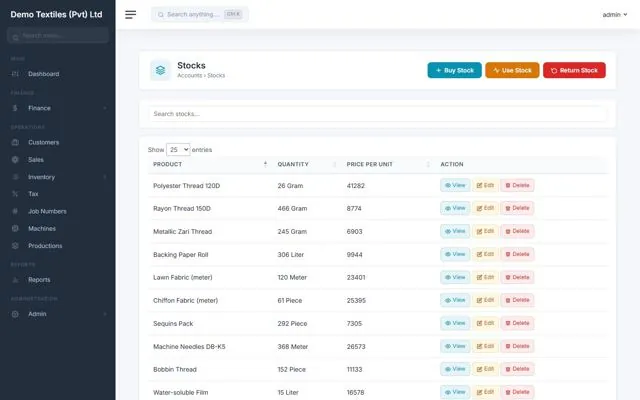Select quantity cell 466 Gram
This screenshot has width=640, height=400.
coord(292,209)
